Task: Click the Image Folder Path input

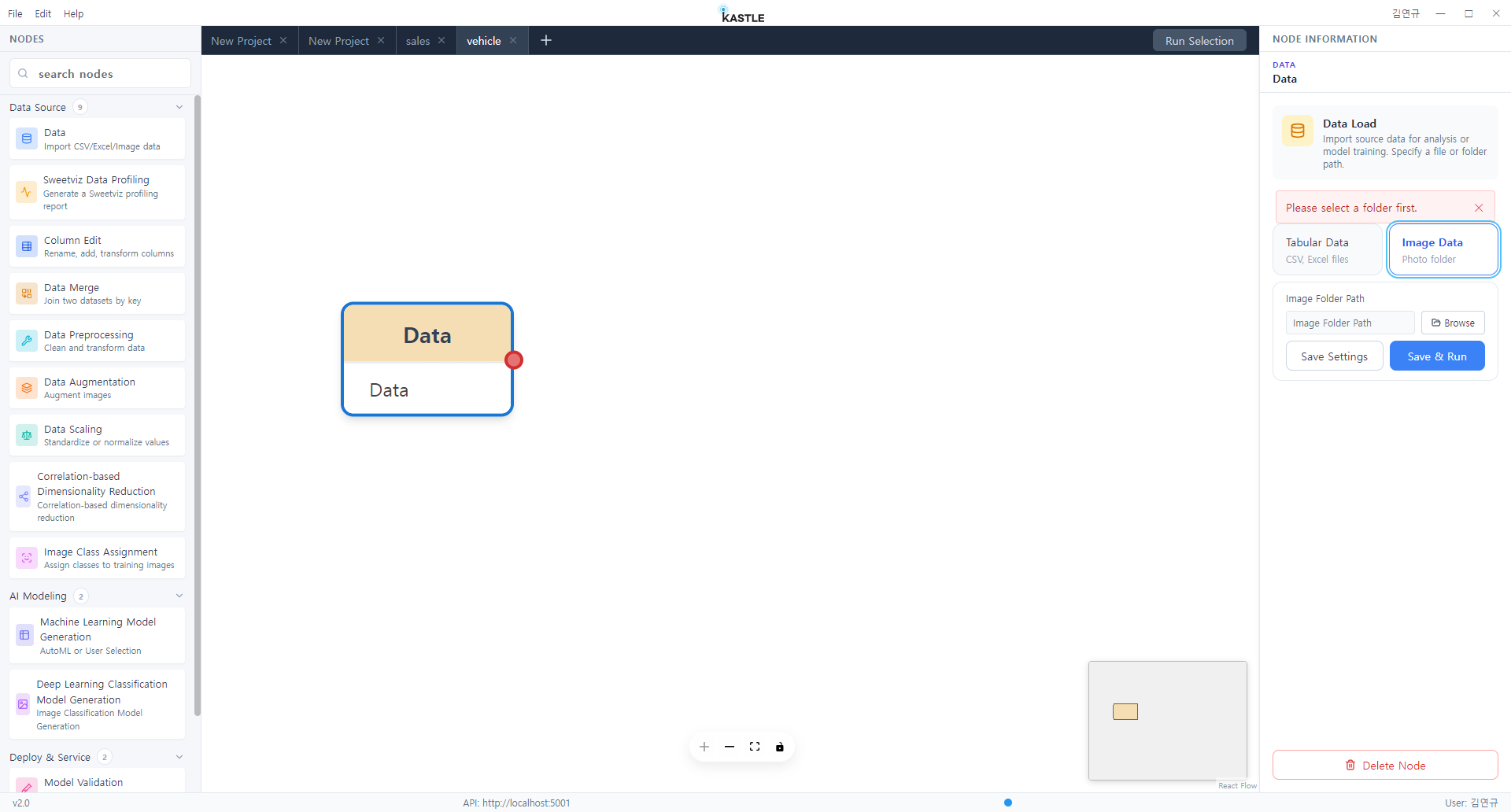Action: pyautogui.click(x=1350, y=323)
